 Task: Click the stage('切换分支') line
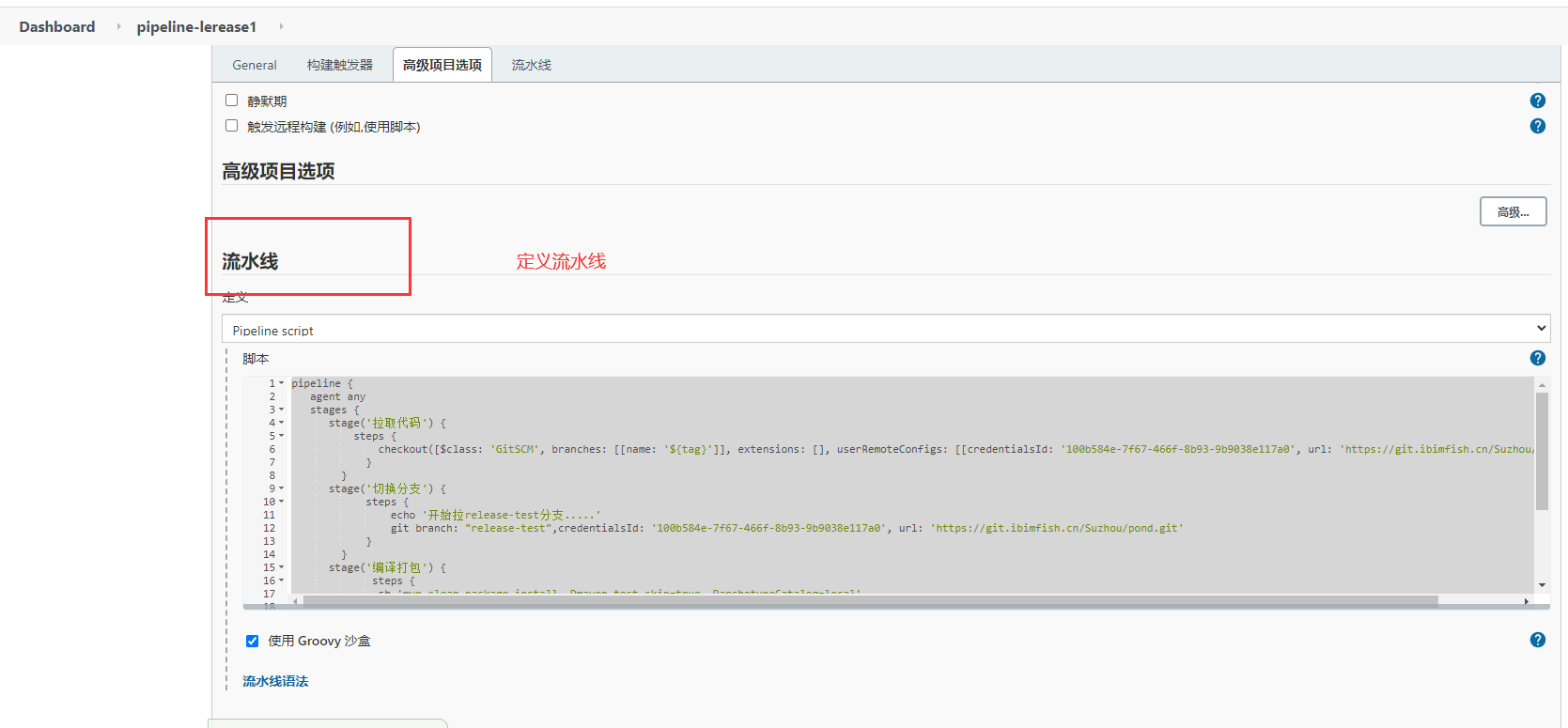(x=387, y=488)
